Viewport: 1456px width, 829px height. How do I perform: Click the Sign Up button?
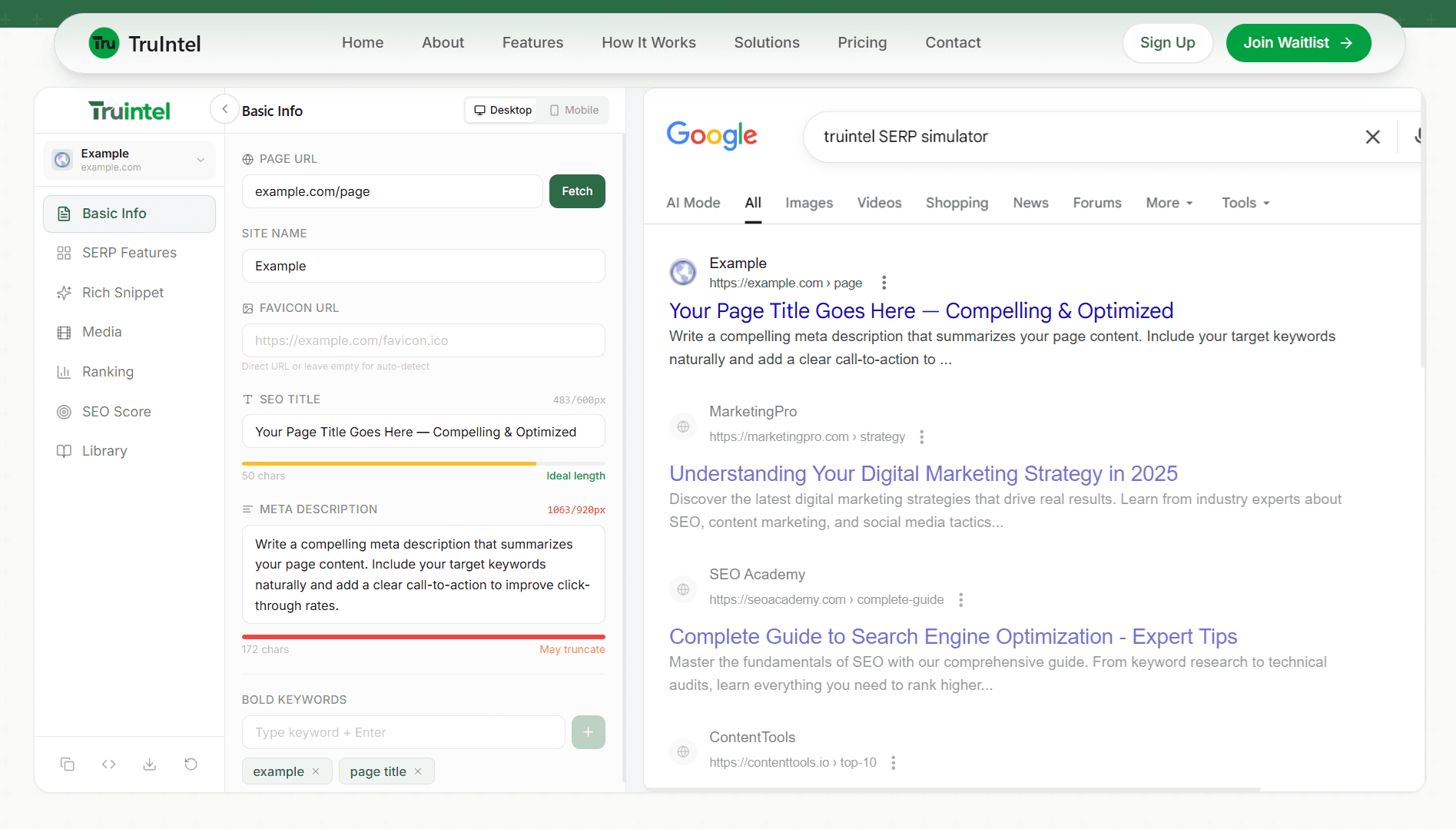(x=1167, y=43)
